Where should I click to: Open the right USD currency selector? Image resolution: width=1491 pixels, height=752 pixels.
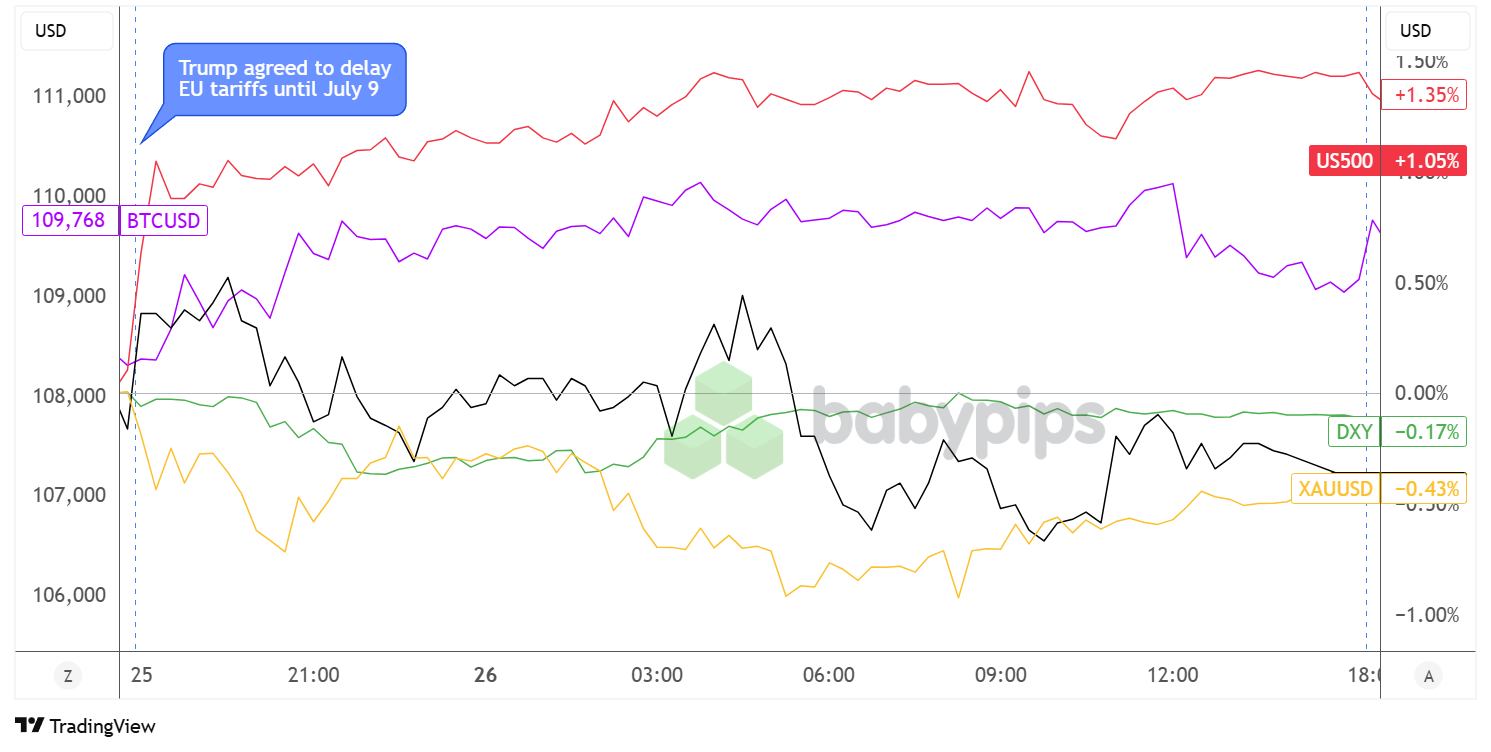[x=1427, y=31]
